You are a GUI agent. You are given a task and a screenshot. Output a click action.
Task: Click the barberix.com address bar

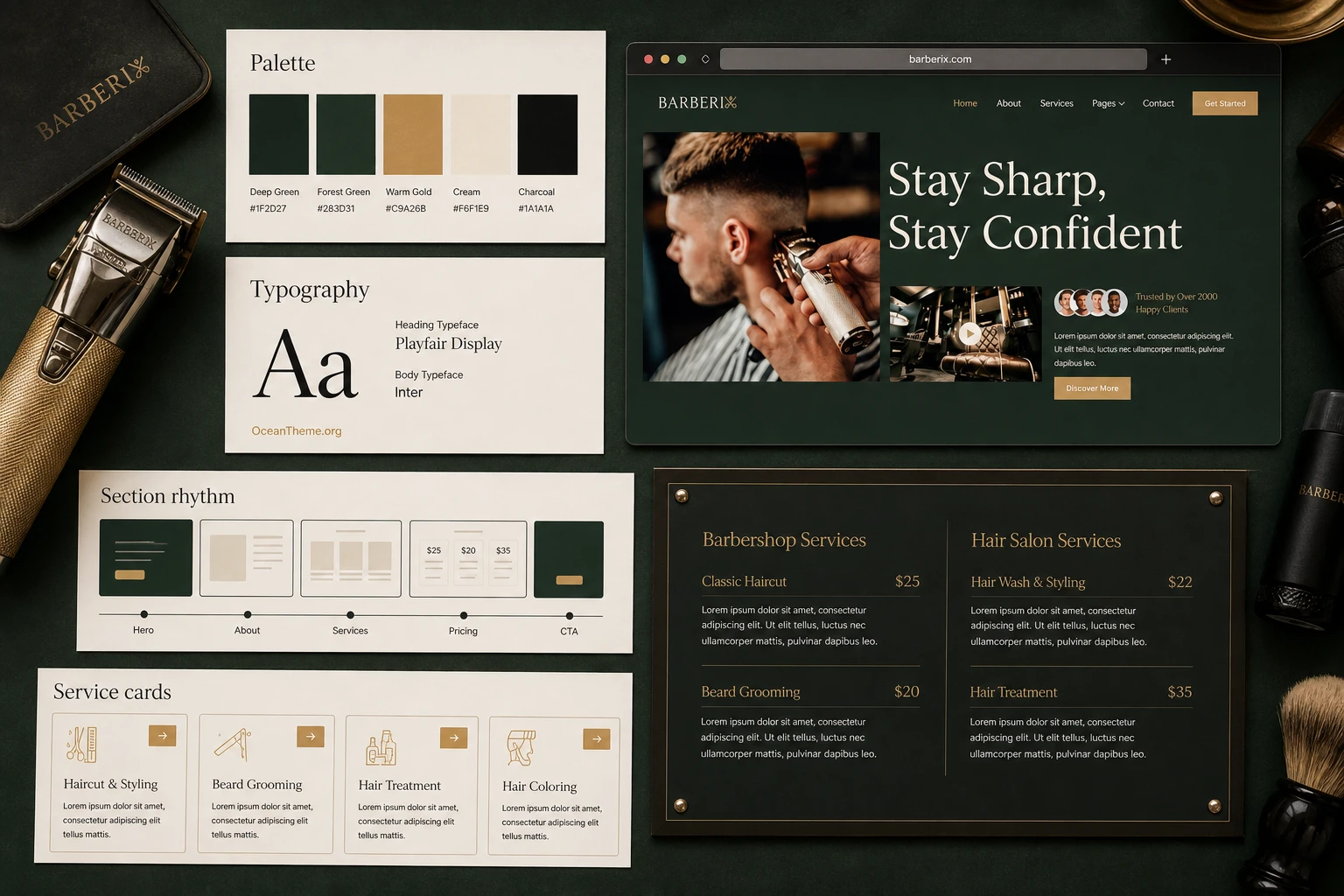tap(933, 59)
